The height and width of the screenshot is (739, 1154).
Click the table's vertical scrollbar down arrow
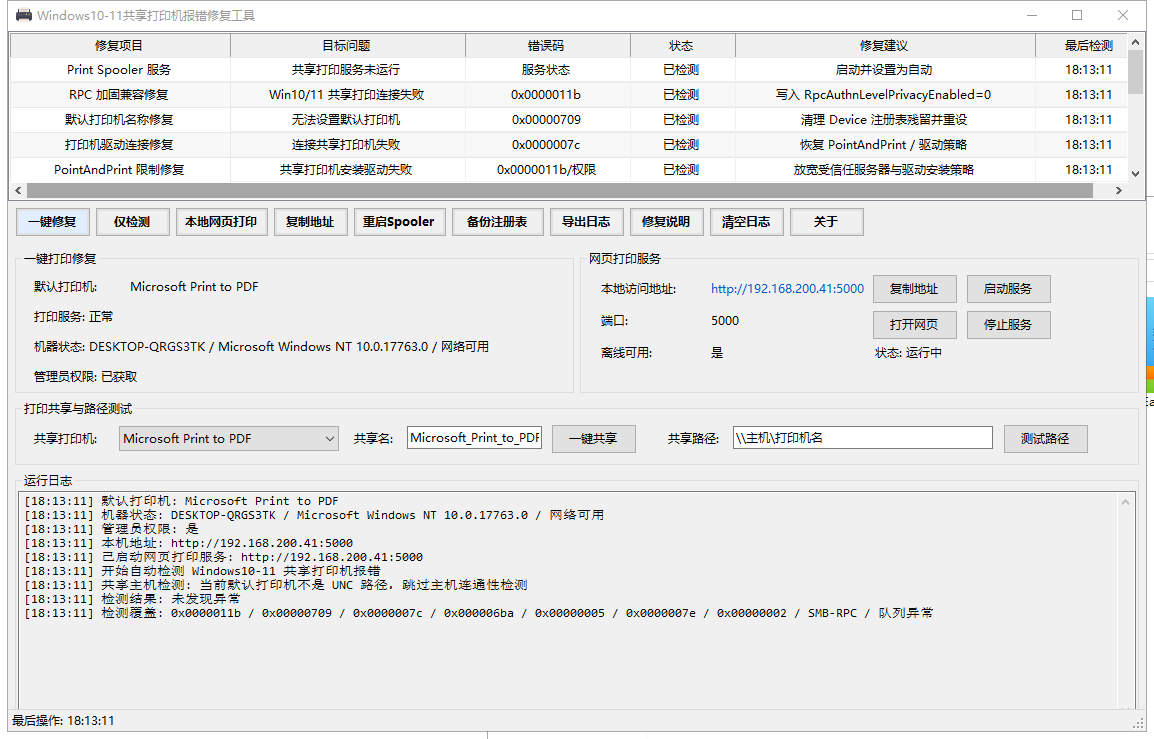click(x=1136, y=174)
